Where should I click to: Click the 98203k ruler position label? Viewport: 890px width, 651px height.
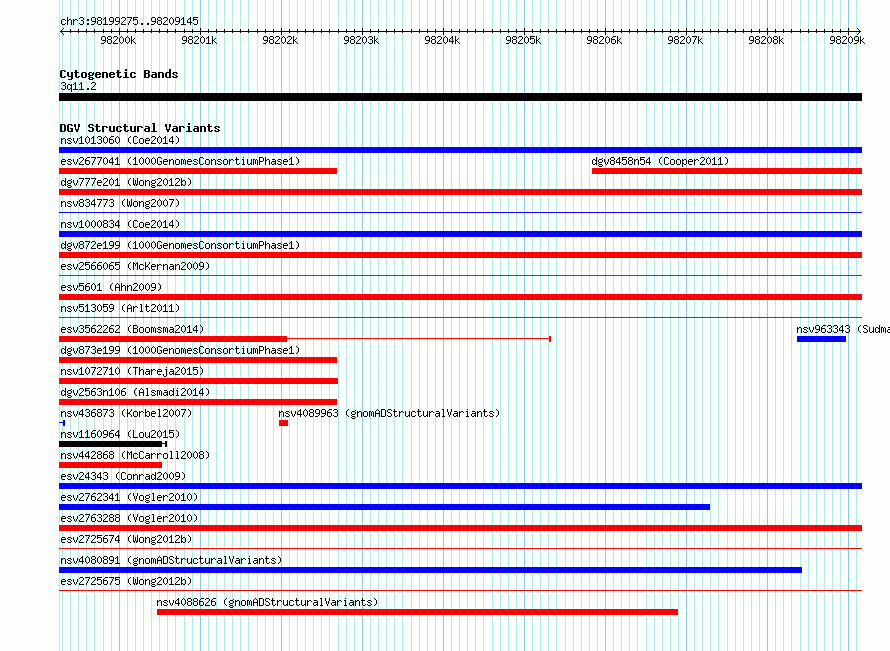click(361, 40)
